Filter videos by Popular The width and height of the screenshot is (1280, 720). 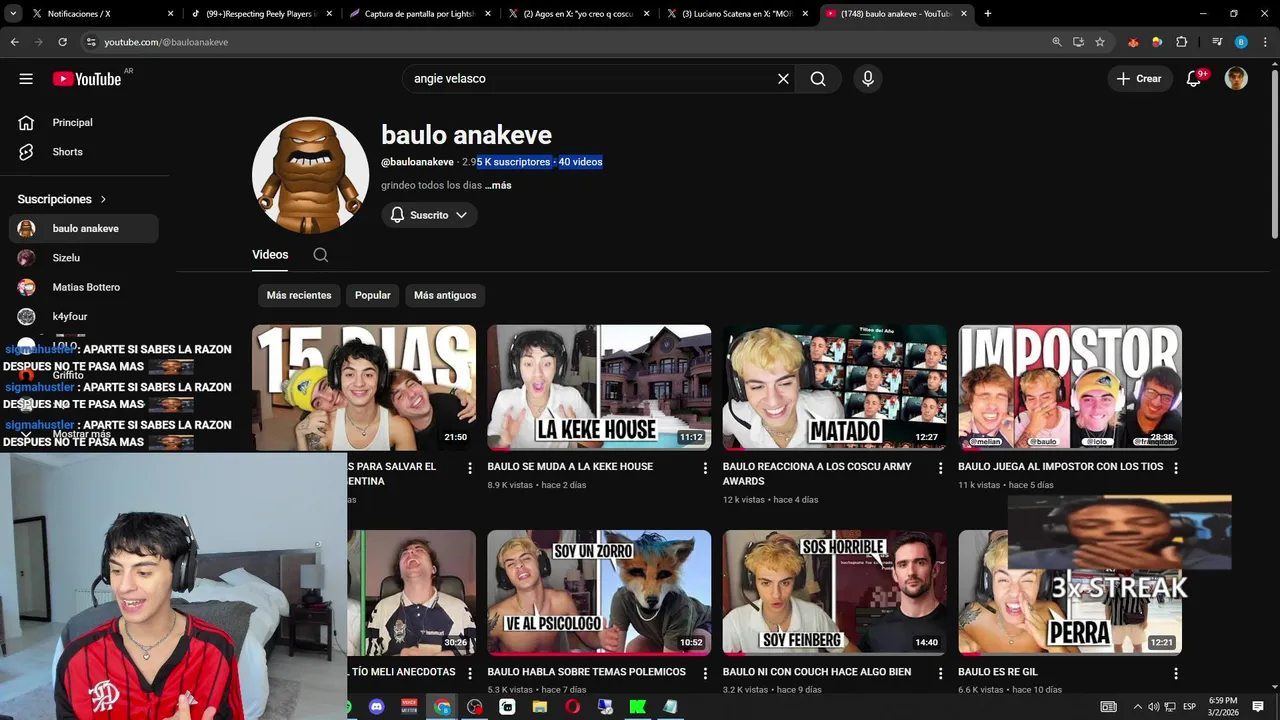(373, 295)
